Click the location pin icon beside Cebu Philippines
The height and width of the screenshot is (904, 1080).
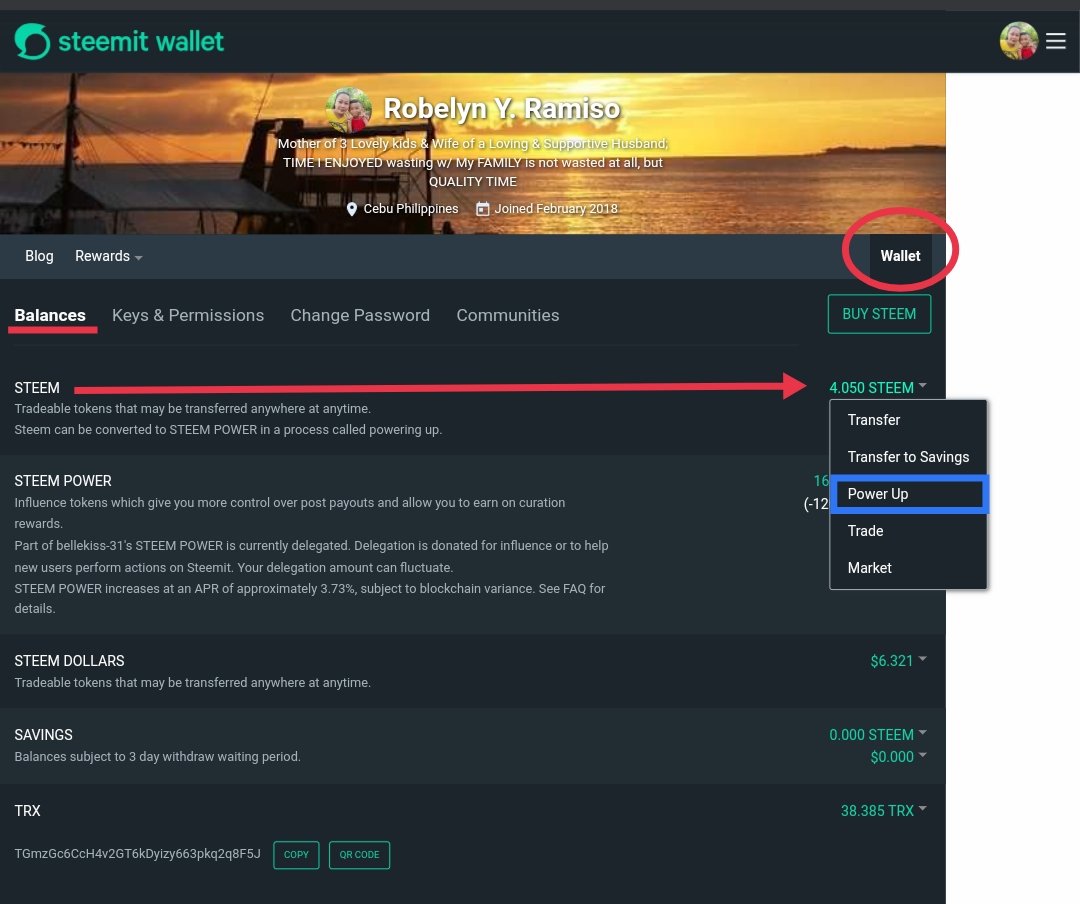[x=351, y=209]
